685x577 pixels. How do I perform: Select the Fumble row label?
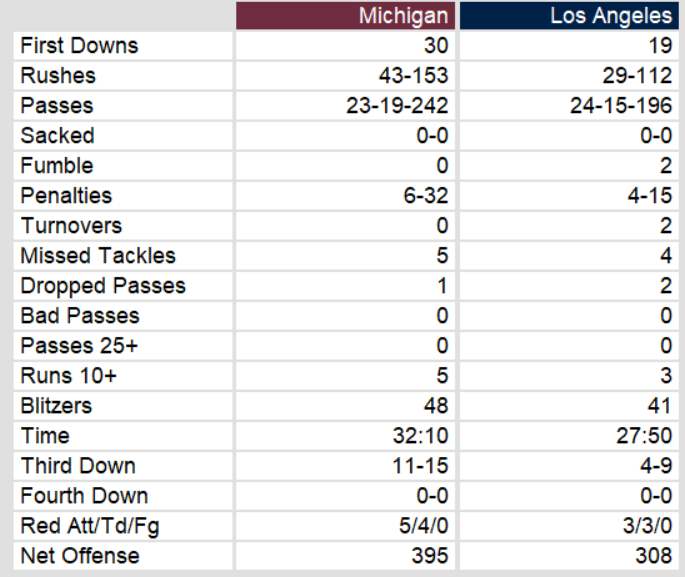pos(57,166)
